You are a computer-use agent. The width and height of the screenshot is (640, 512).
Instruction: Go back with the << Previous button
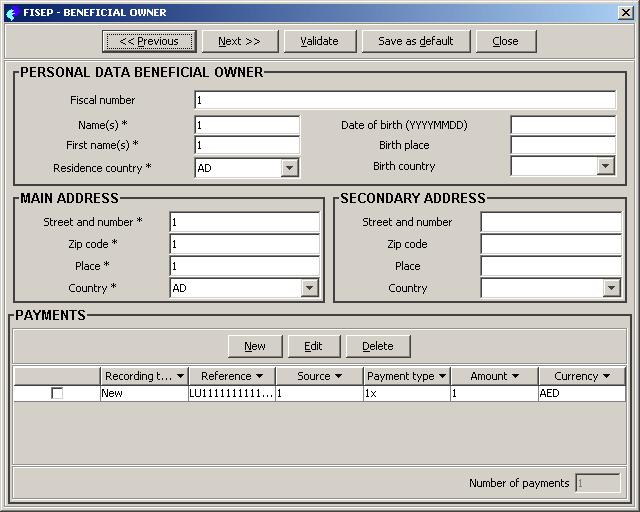click(x=148, y=41)
